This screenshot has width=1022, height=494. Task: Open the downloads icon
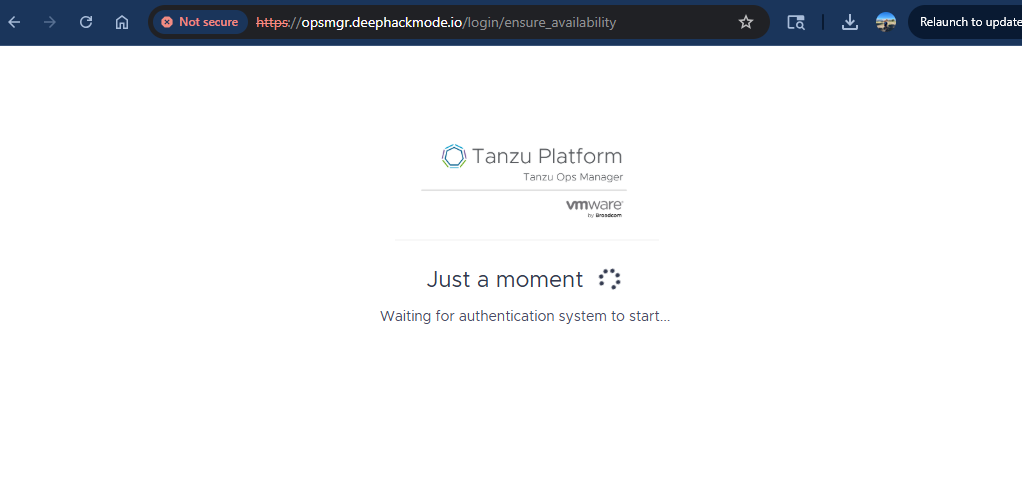point(849,22)
